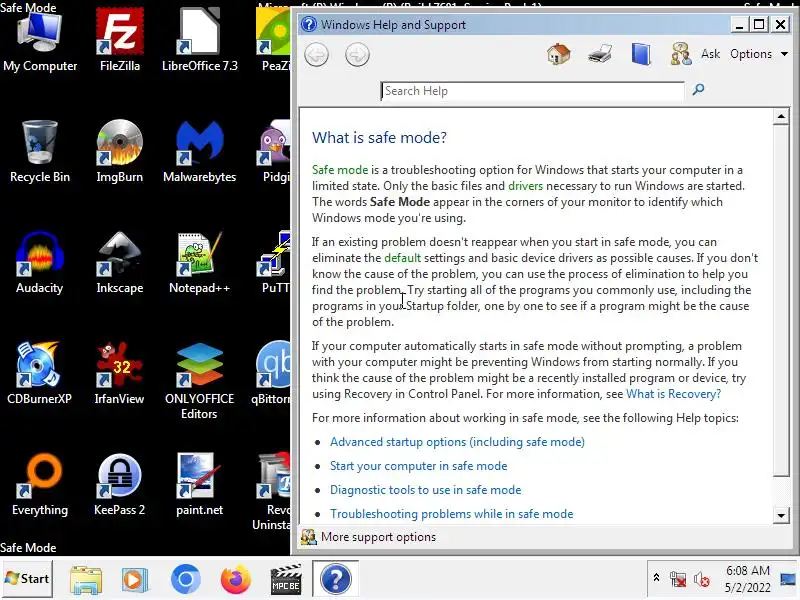Image resolution: width=800 pixels, height=600 pixels.
Task: Select the Pidgin desktop shortcut
Action: tap(274, 152)
